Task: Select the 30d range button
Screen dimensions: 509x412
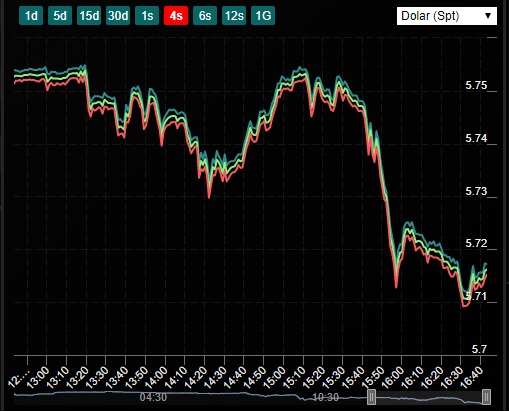Action: pyautogui.click(x=118, y=16)
